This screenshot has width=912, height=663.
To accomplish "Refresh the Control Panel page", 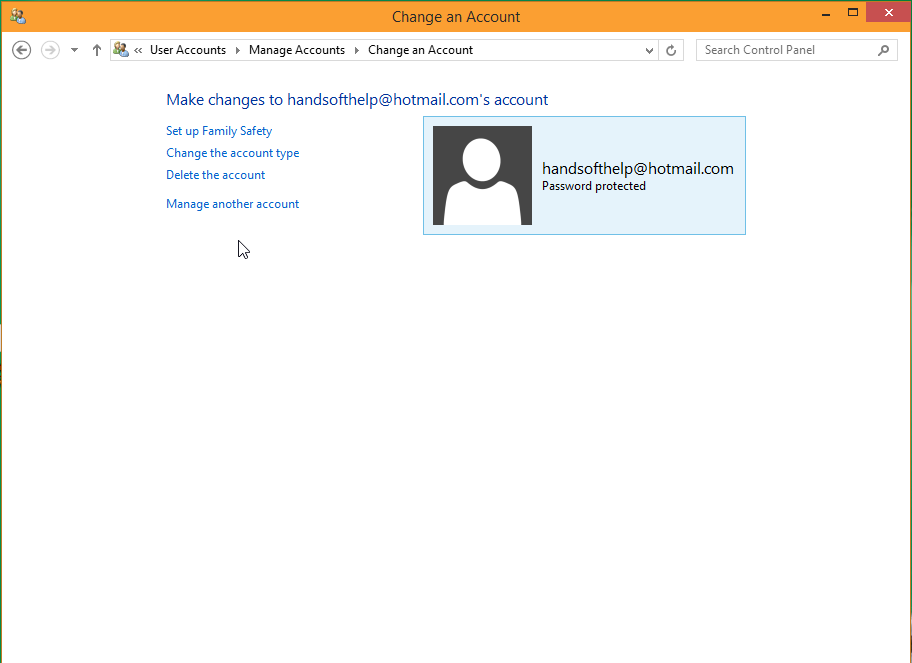I will [671, 51].
